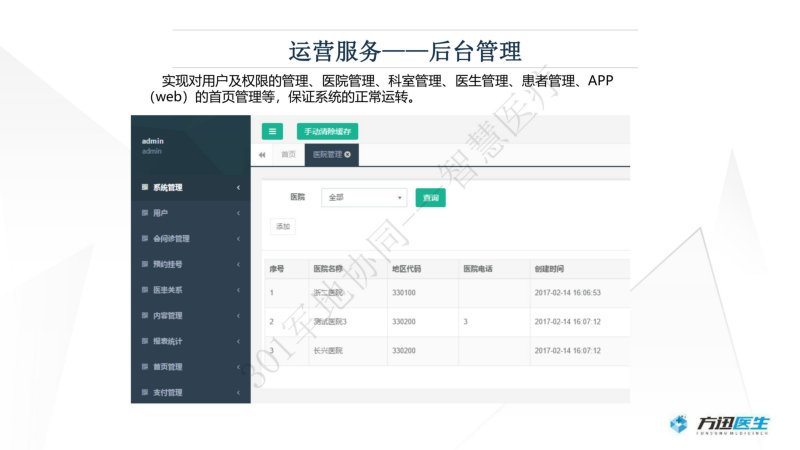The height and width of the screenshot is (450, 800).
Task: Open the 系统管理 menu item
Action: [x=191, y=187]
